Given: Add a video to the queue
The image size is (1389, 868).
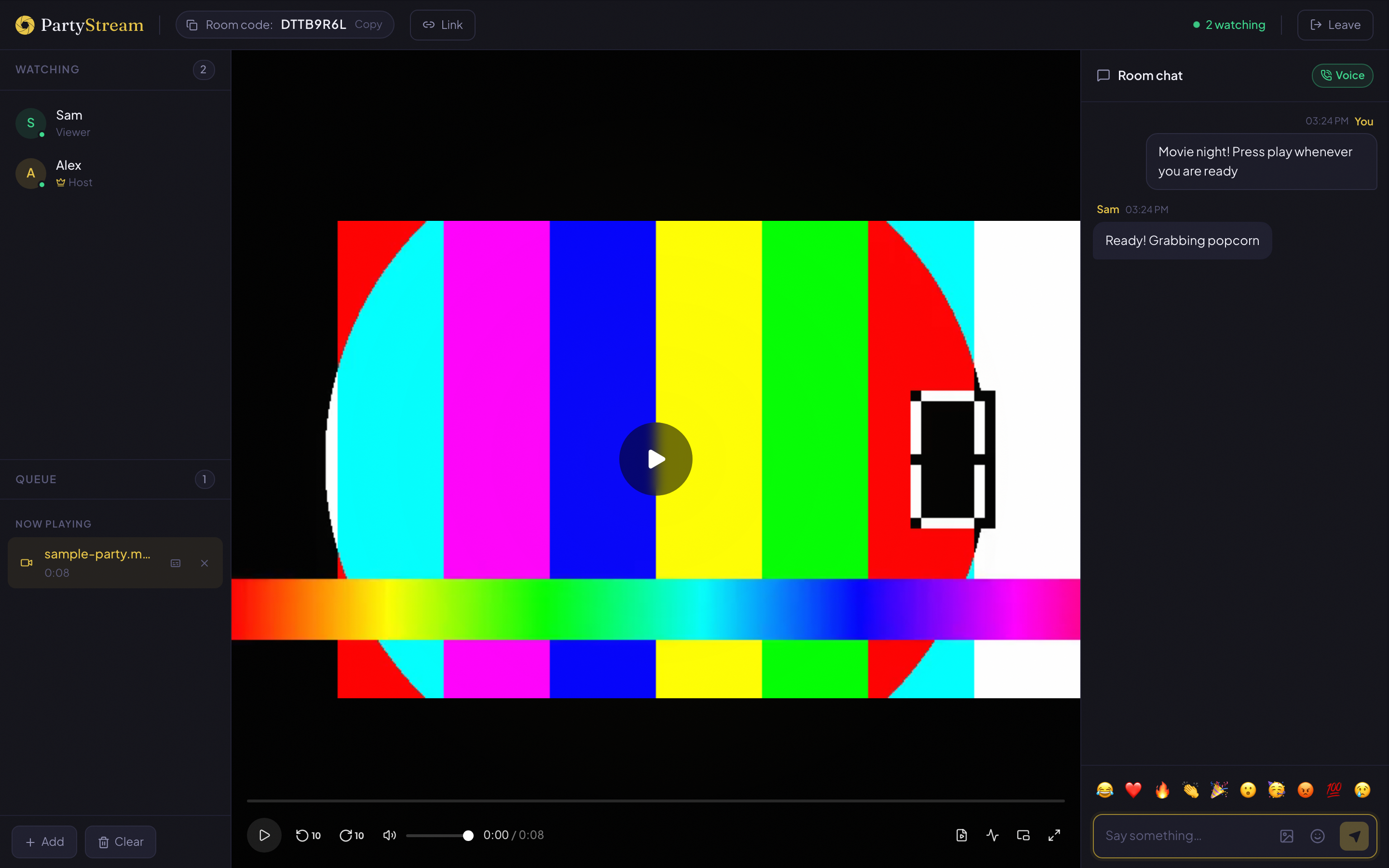Looking at the screenshot, I should (x=44, y=841).
